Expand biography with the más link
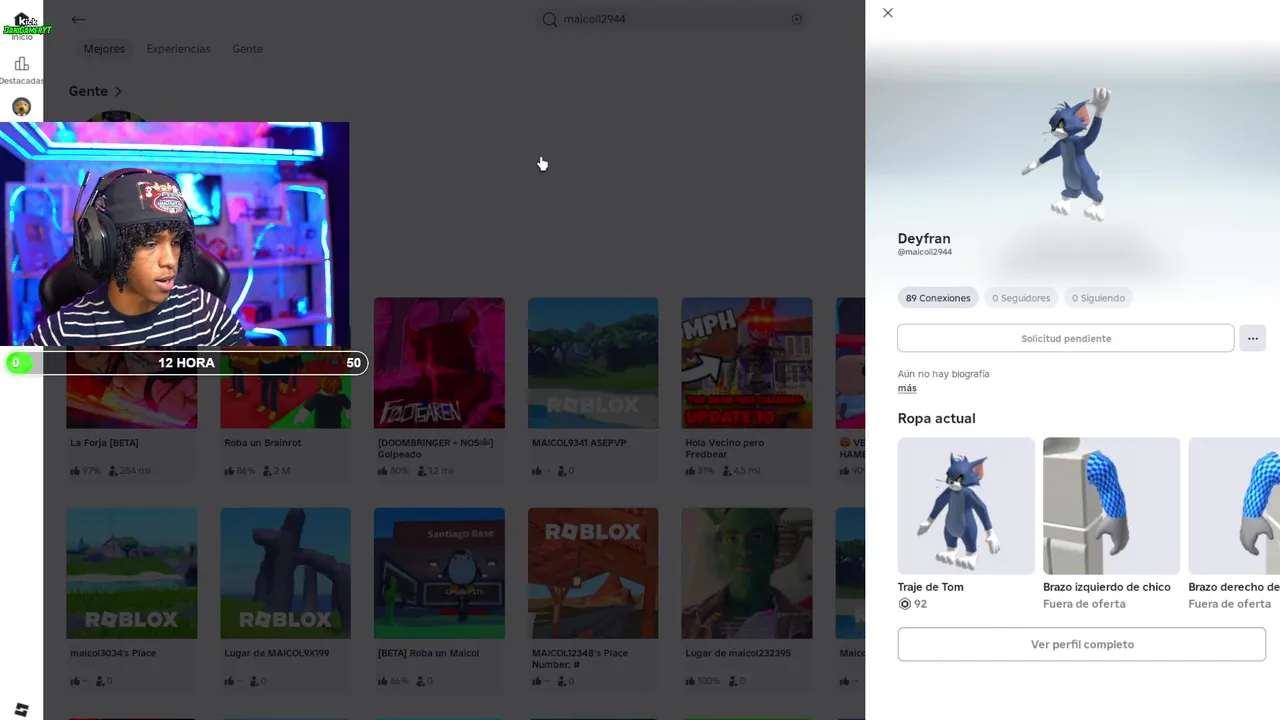 click(x=907, y=388)
